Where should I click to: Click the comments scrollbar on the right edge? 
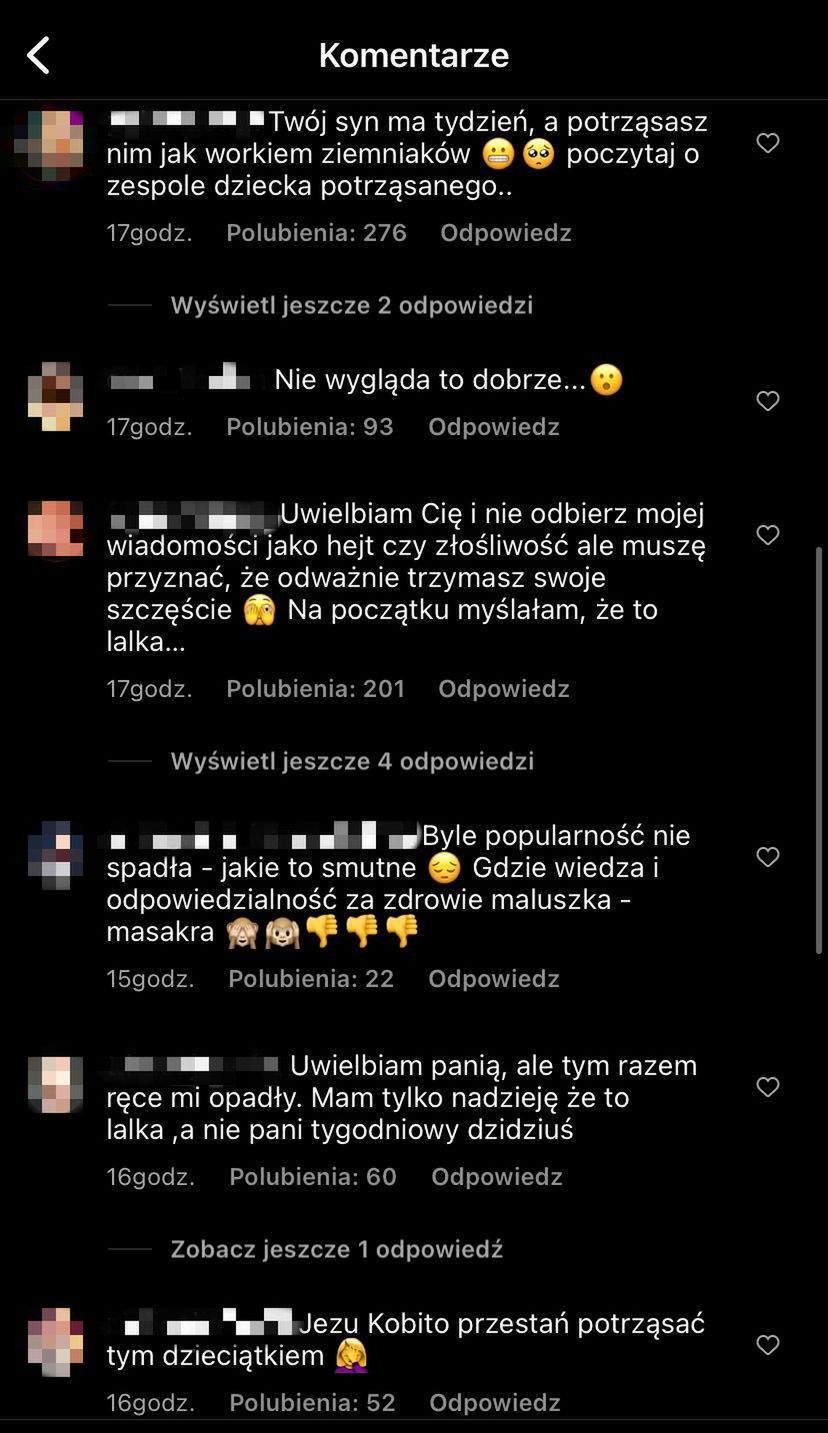pyautogui.click(x=820, y=750)
